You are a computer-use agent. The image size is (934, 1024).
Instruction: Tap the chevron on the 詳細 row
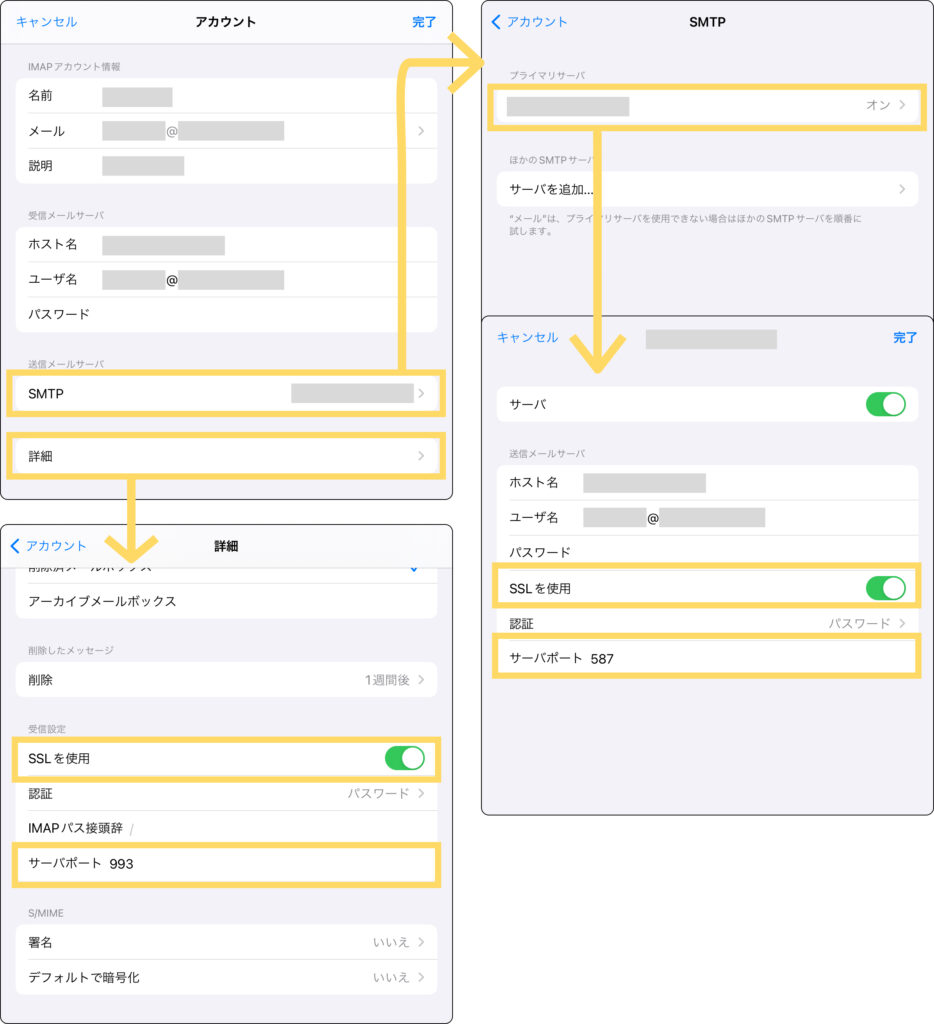point(421,456)
